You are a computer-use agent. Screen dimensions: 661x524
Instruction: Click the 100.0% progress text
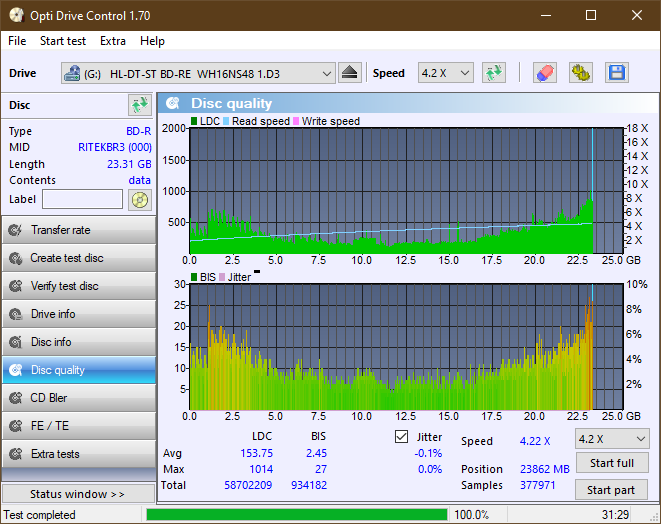471,515
